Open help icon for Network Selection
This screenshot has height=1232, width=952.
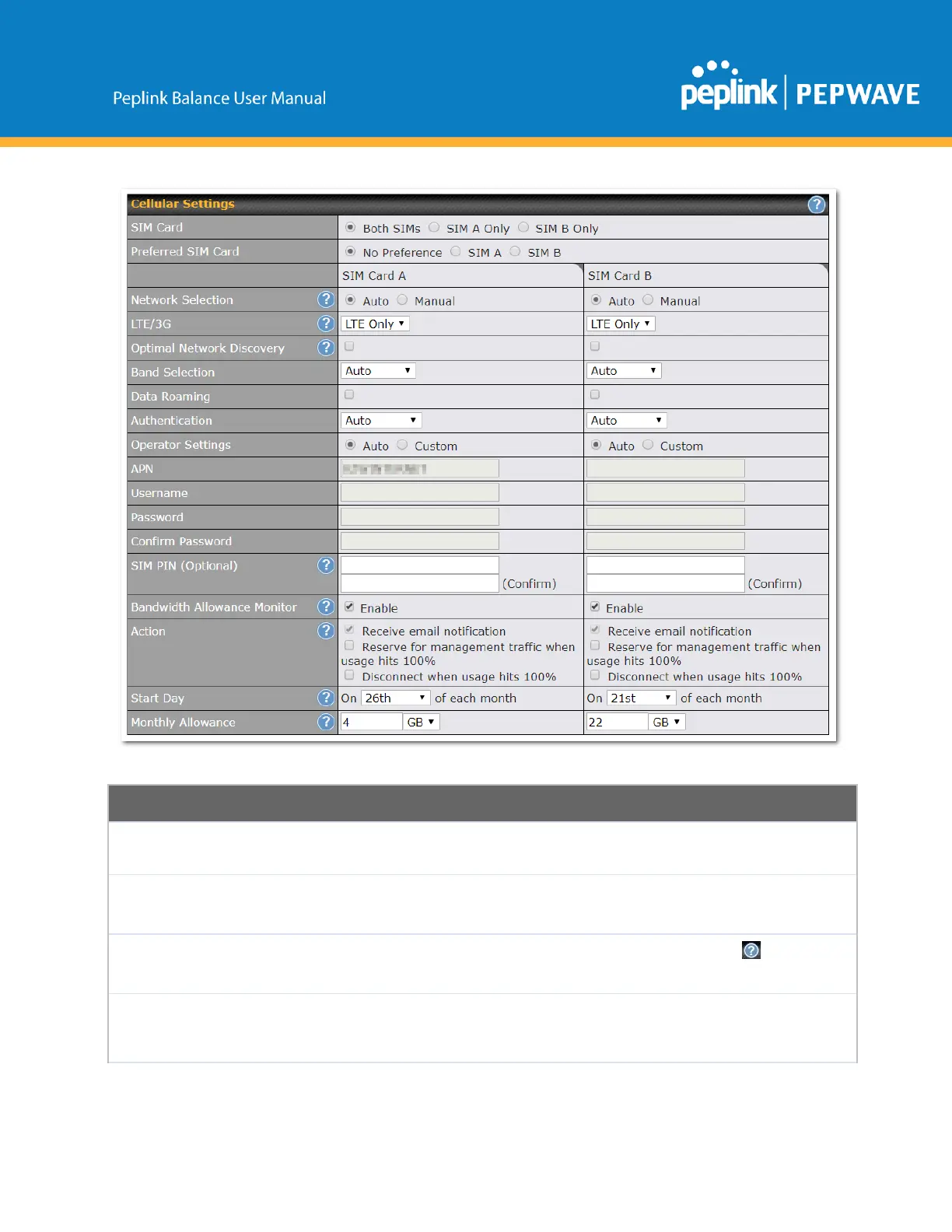click(x=326, y=299)
